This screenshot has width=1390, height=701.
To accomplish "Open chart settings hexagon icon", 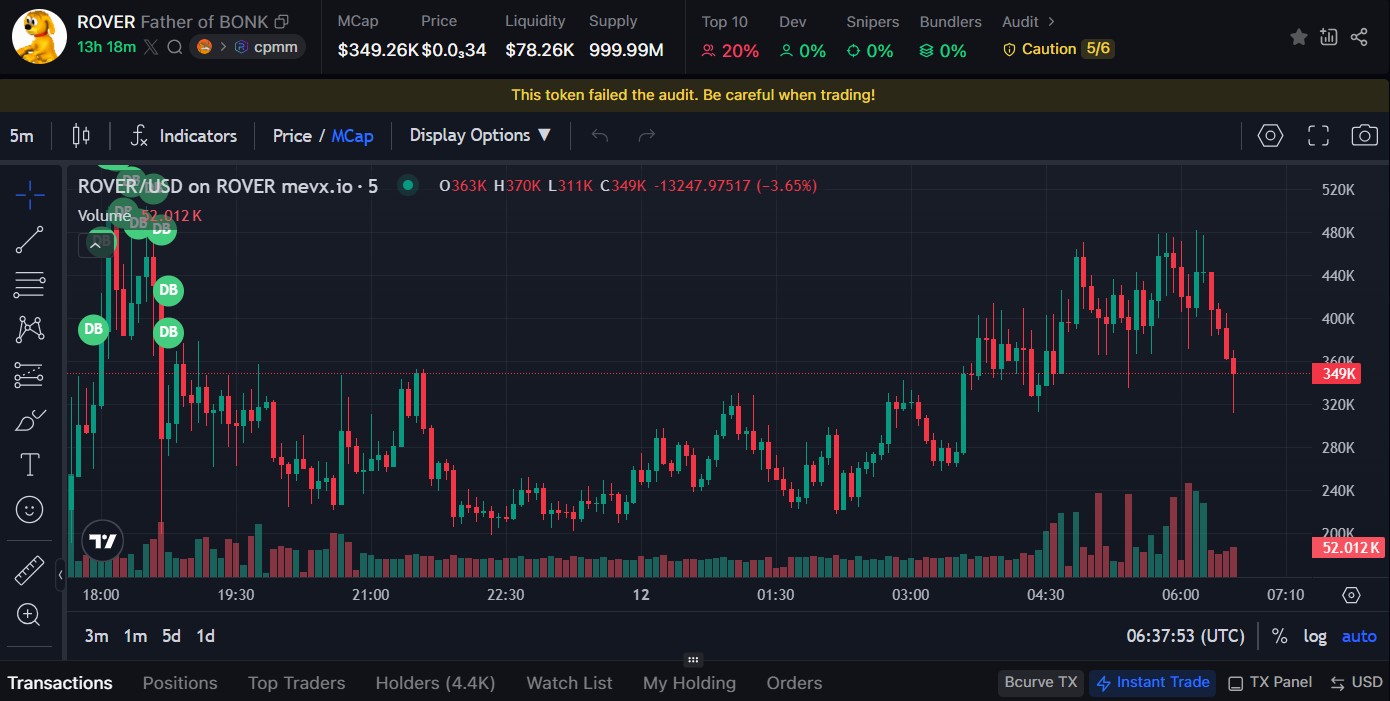I will (1270, 136).
